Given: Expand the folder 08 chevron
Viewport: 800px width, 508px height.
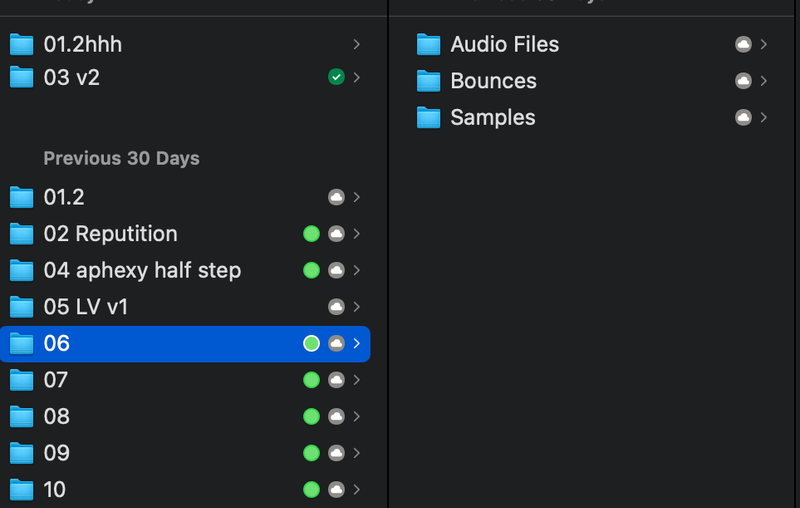Looking at the screenshot, I should point(357,416).
